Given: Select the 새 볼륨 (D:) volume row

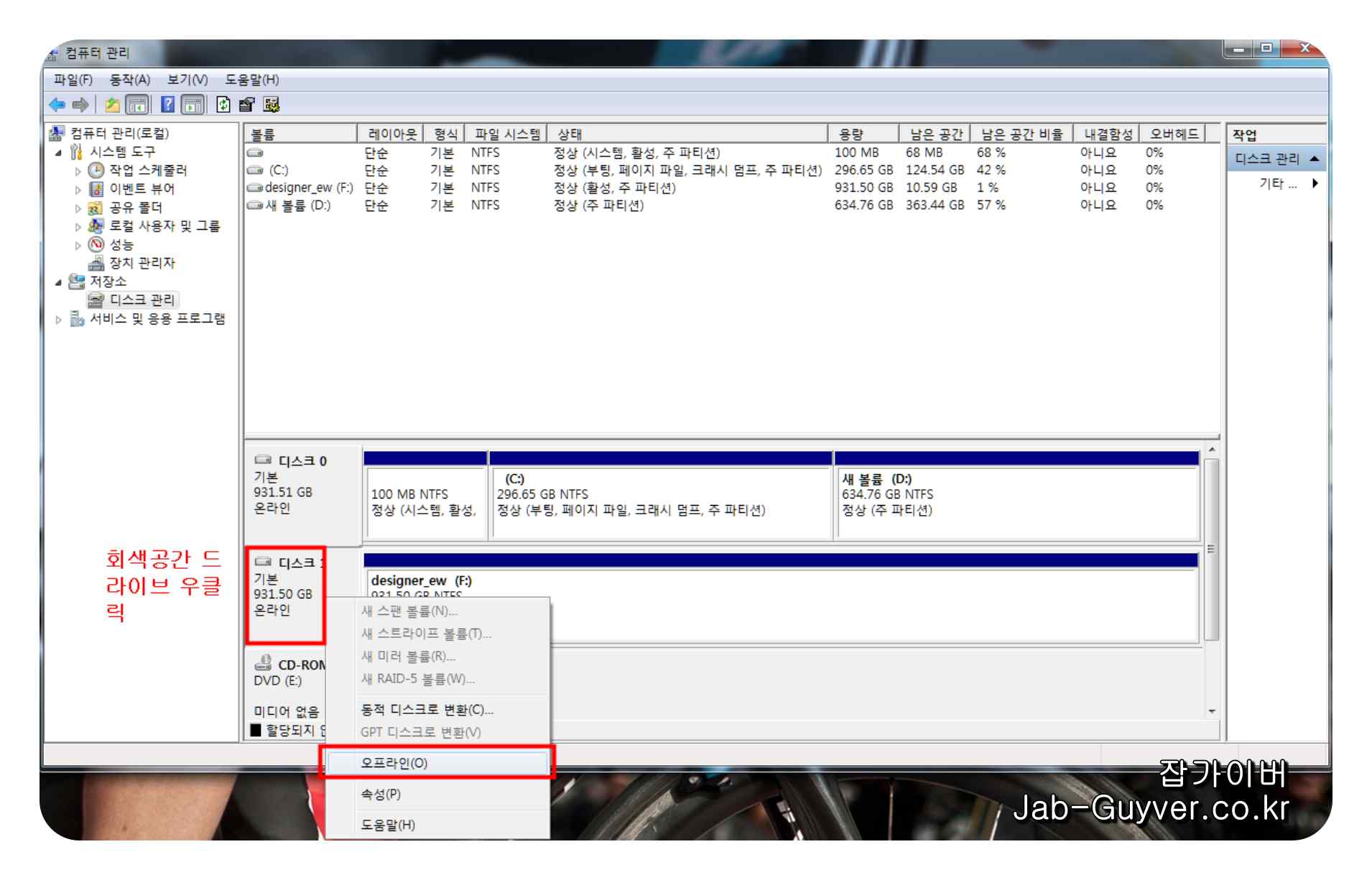Looking at the screenshot, I should pyautogui.click(x=732, y=205).
